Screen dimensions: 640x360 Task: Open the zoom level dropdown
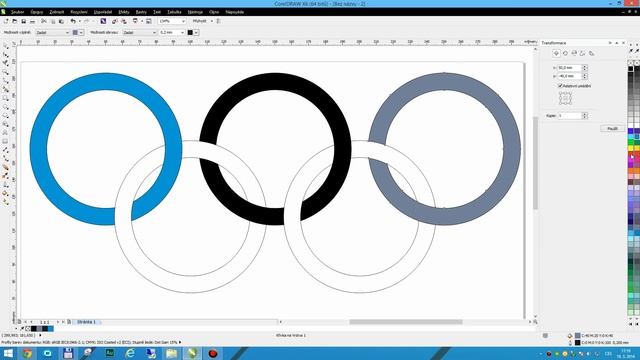(x=183, y=21)
